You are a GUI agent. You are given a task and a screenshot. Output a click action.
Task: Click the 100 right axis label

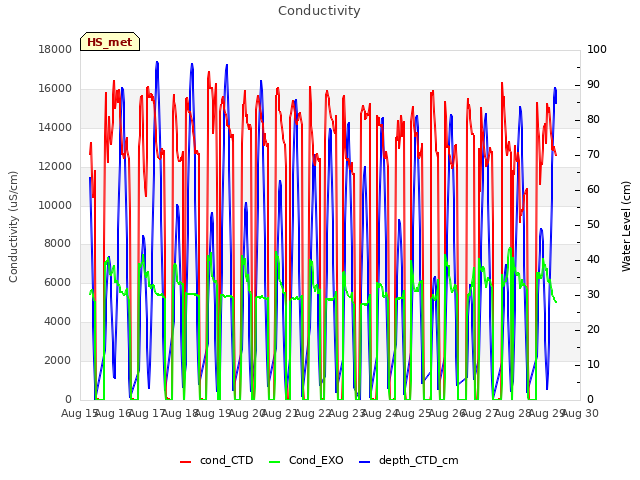point(597,49)
